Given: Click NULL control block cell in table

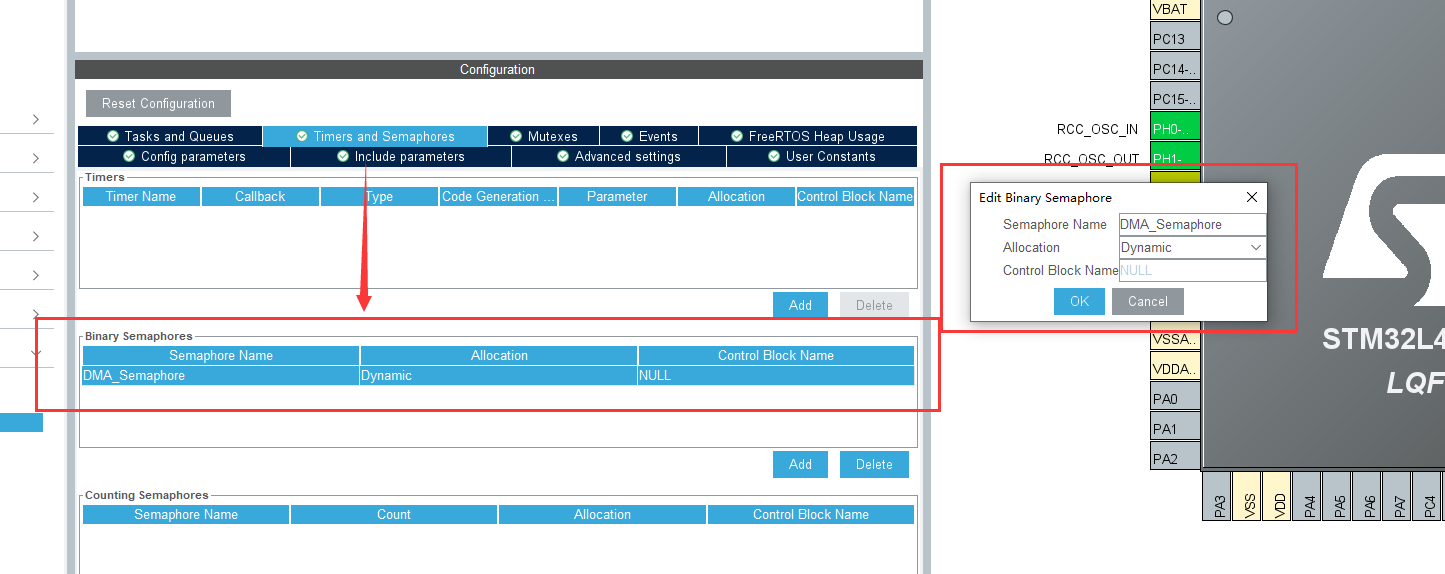Looking at the screenshot, I should tap(776, 375).
